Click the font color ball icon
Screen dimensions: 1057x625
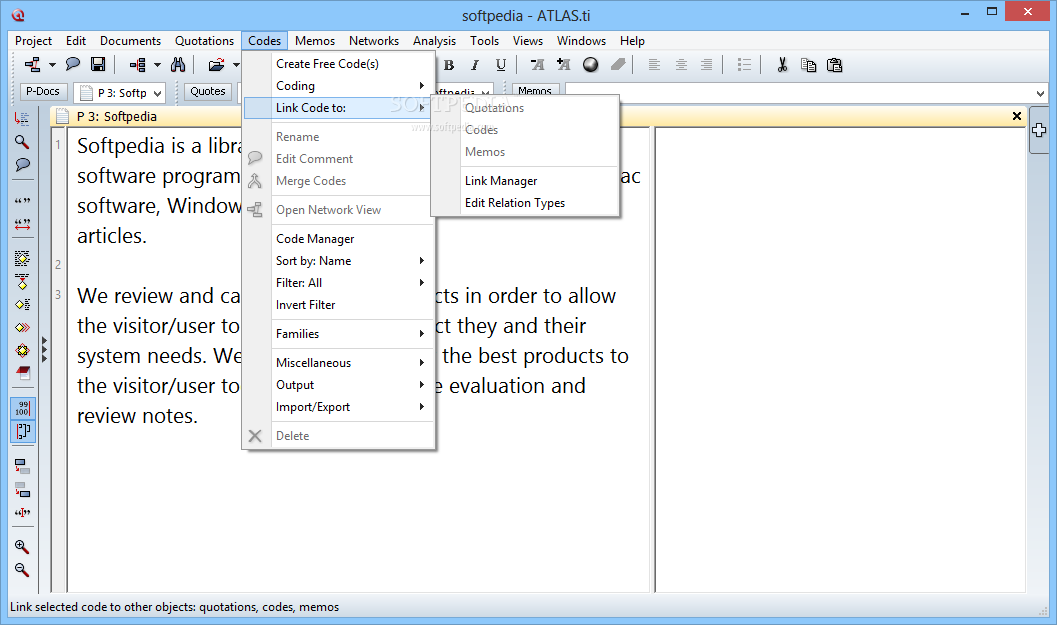pos(591,65)
